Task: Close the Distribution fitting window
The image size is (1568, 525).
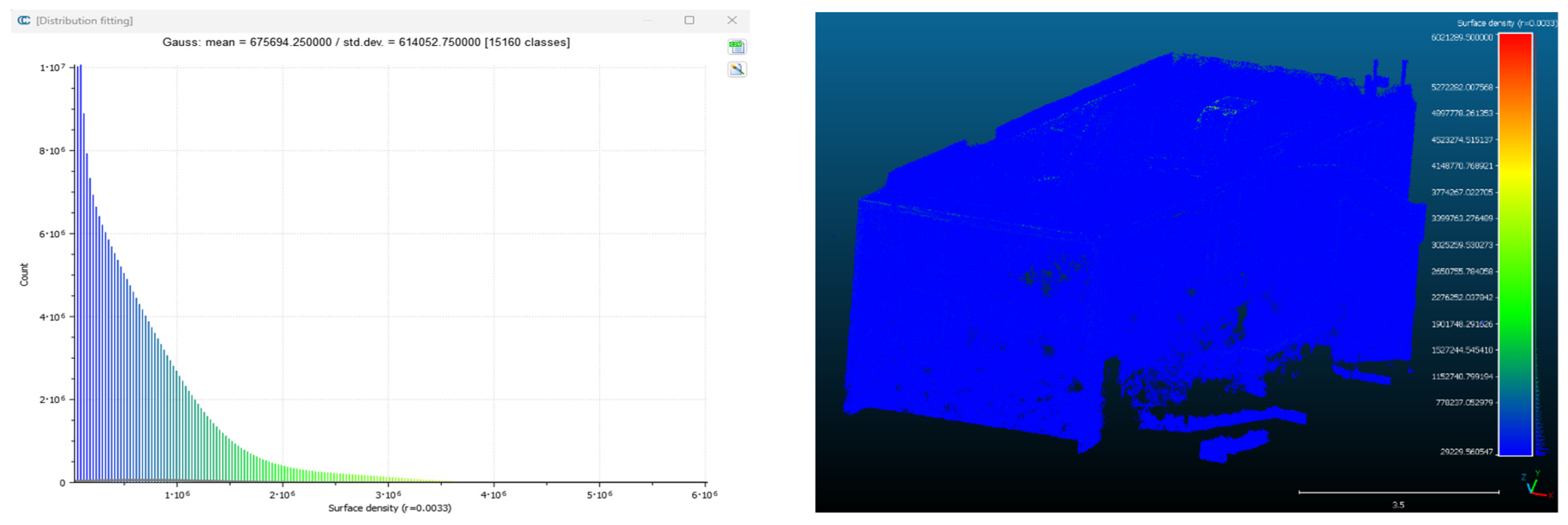Action: pos(731,20)
